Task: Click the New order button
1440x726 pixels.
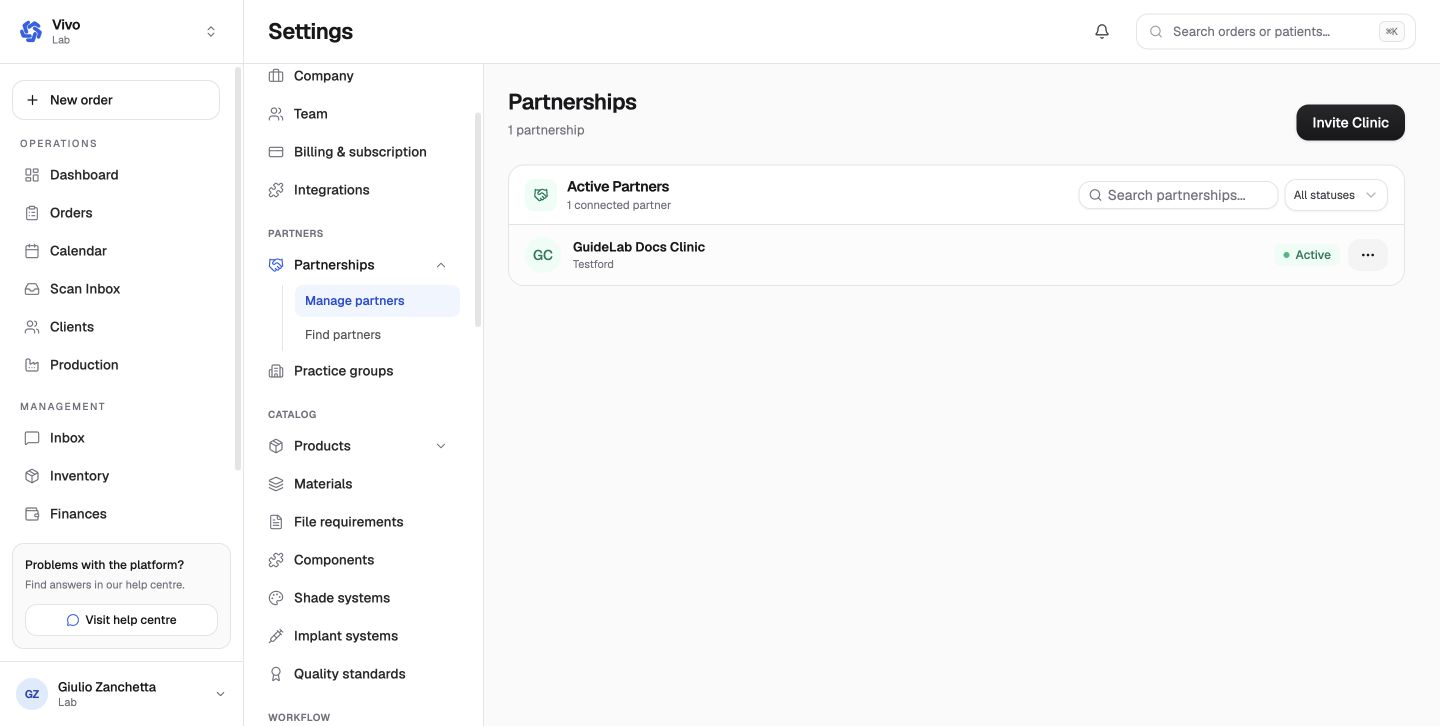Action: coord(116,100)
